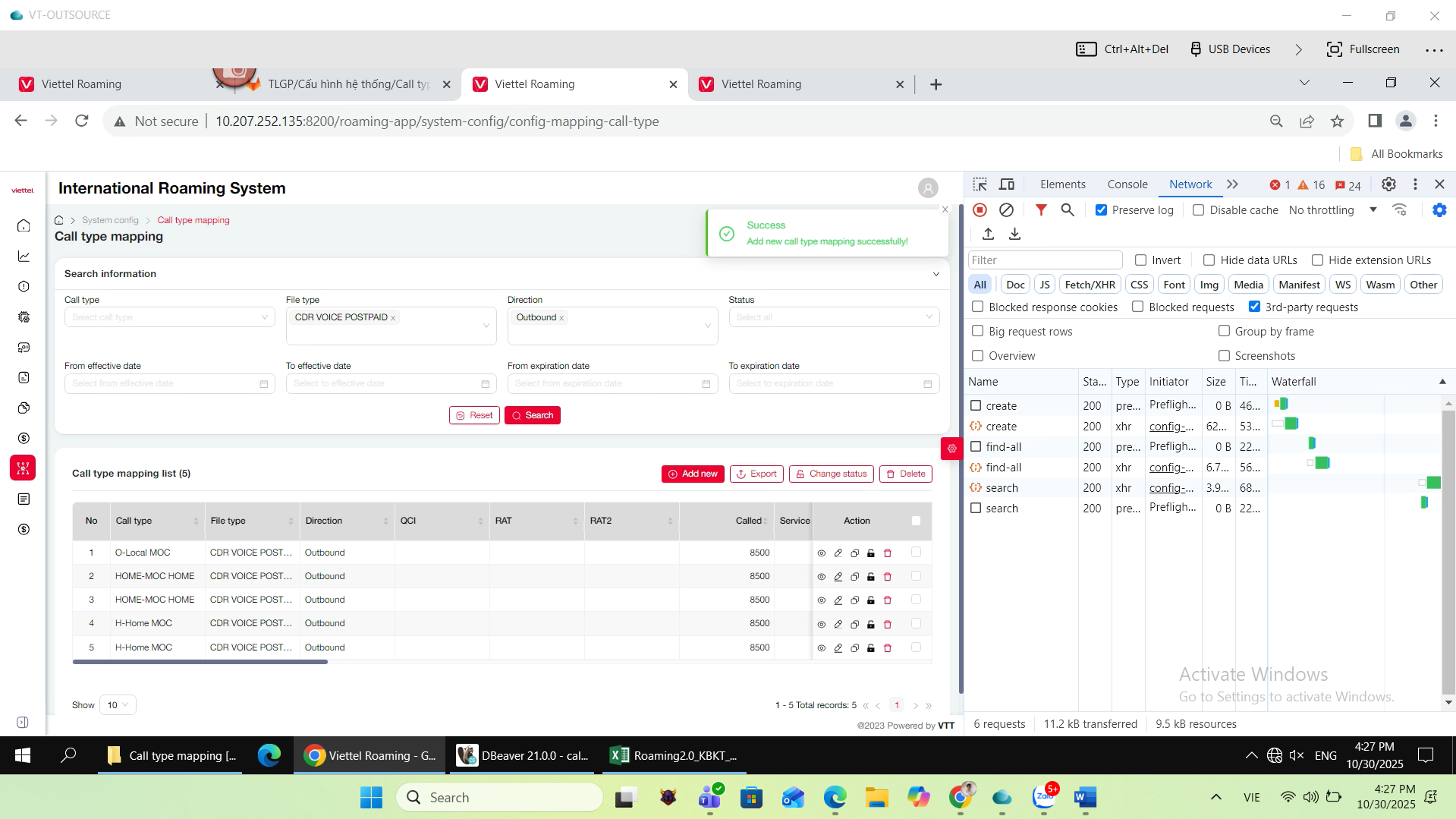
Task: Clear the DevTools network log
Action: 1006,210
